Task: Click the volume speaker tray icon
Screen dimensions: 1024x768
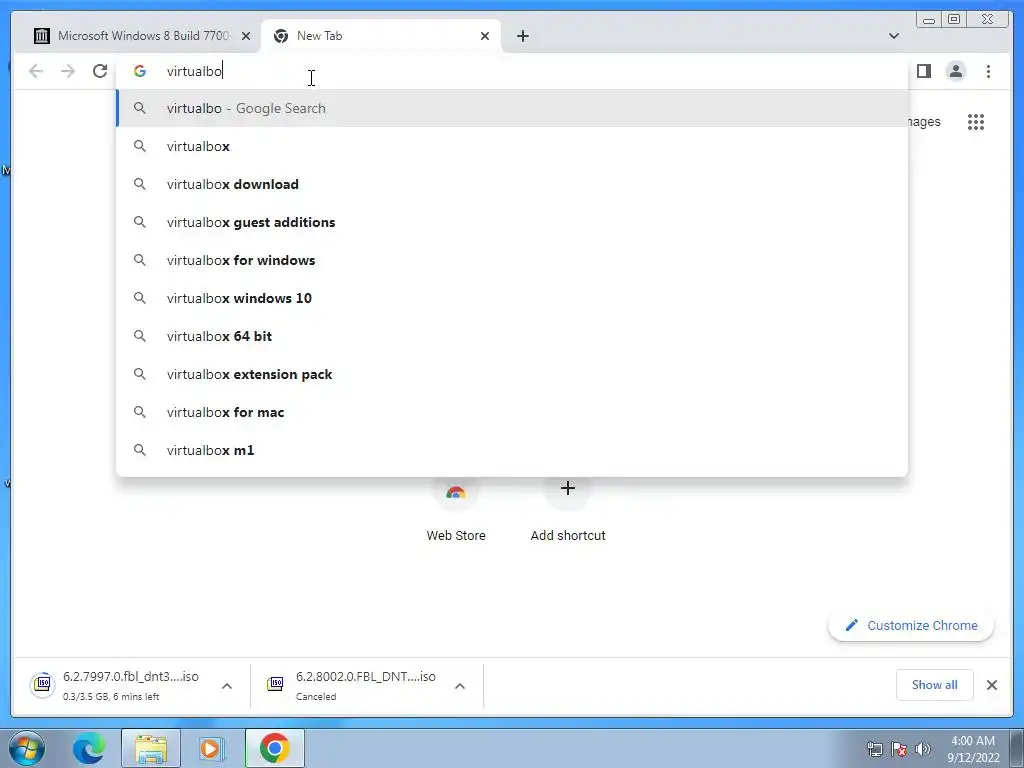Action: click(x=922, y=749)
